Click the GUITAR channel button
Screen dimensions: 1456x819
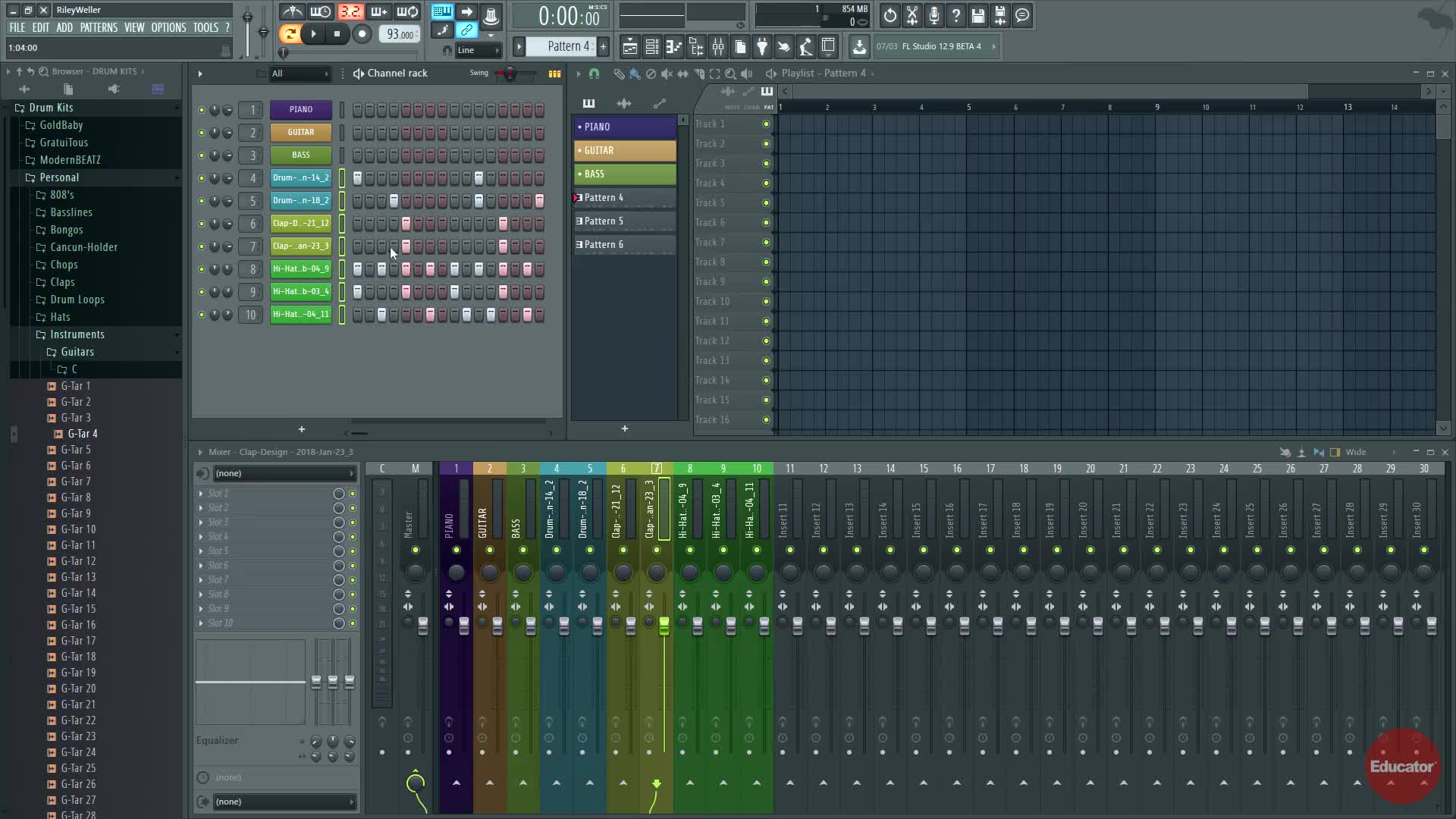[x=301, y=133]
